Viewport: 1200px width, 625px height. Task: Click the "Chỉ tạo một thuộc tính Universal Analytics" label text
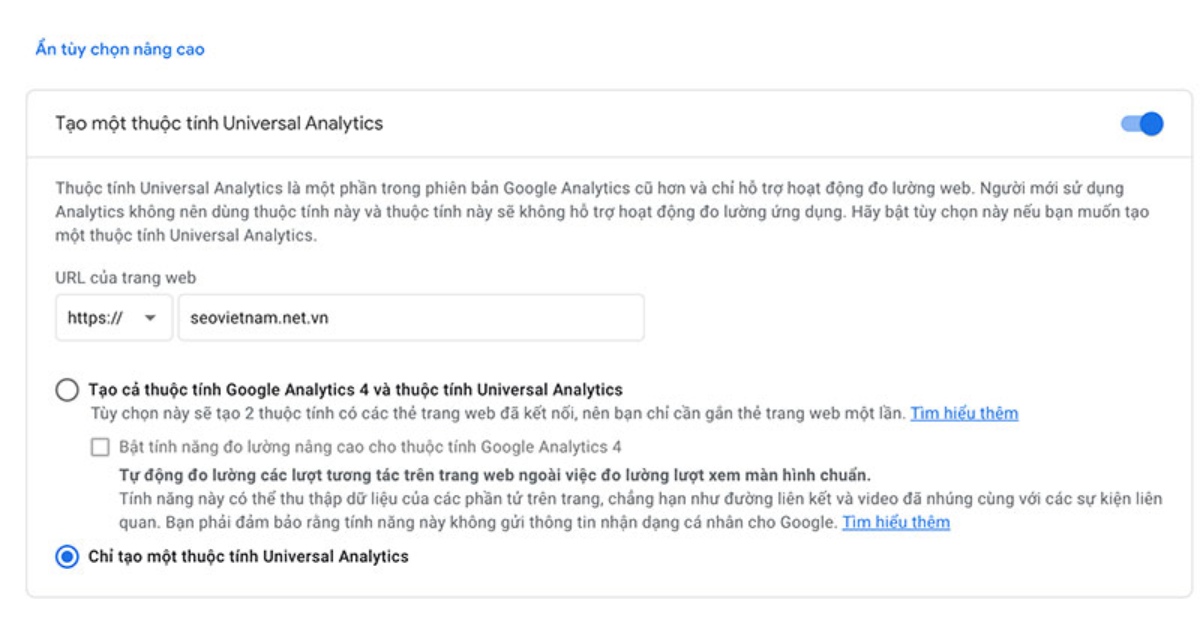[248, 556]
